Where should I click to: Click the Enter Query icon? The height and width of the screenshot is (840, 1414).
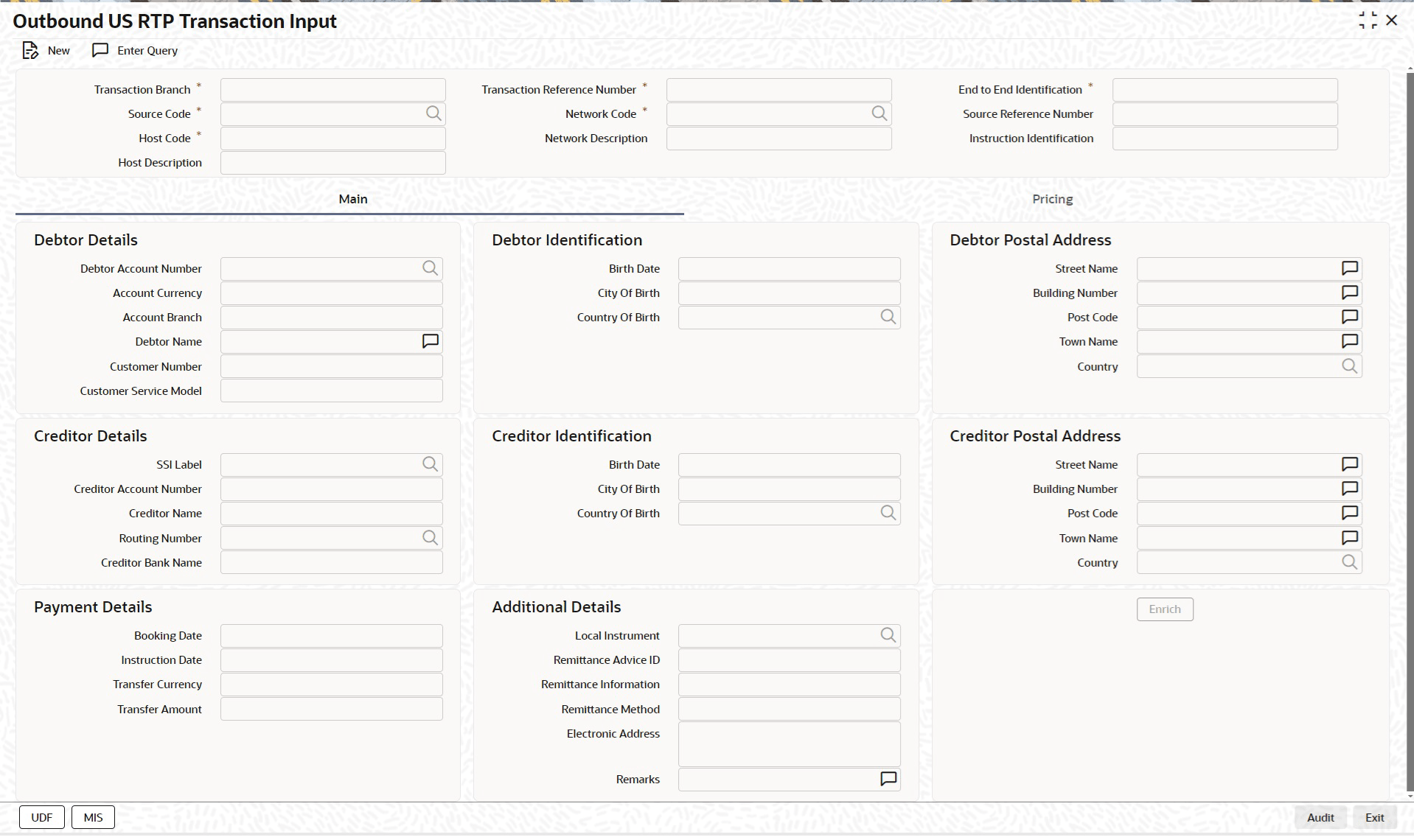100,50
